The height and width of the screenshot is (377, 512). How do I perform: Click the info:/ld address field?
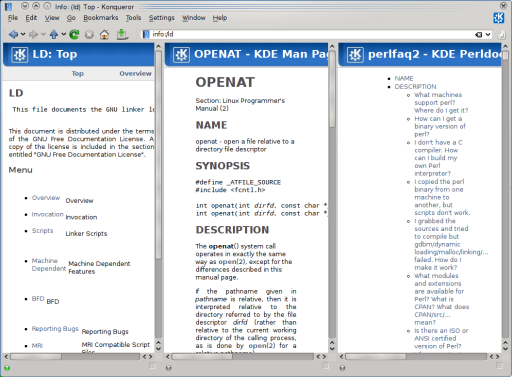tap(312, 34)
